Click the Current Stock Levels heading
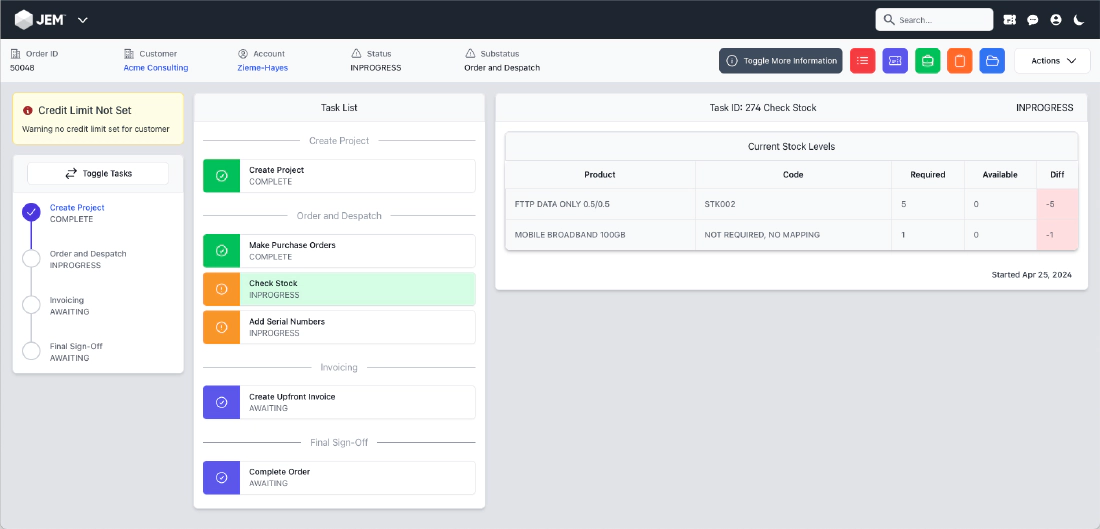This screenshot has height=529, width=1100. (791, 147)
